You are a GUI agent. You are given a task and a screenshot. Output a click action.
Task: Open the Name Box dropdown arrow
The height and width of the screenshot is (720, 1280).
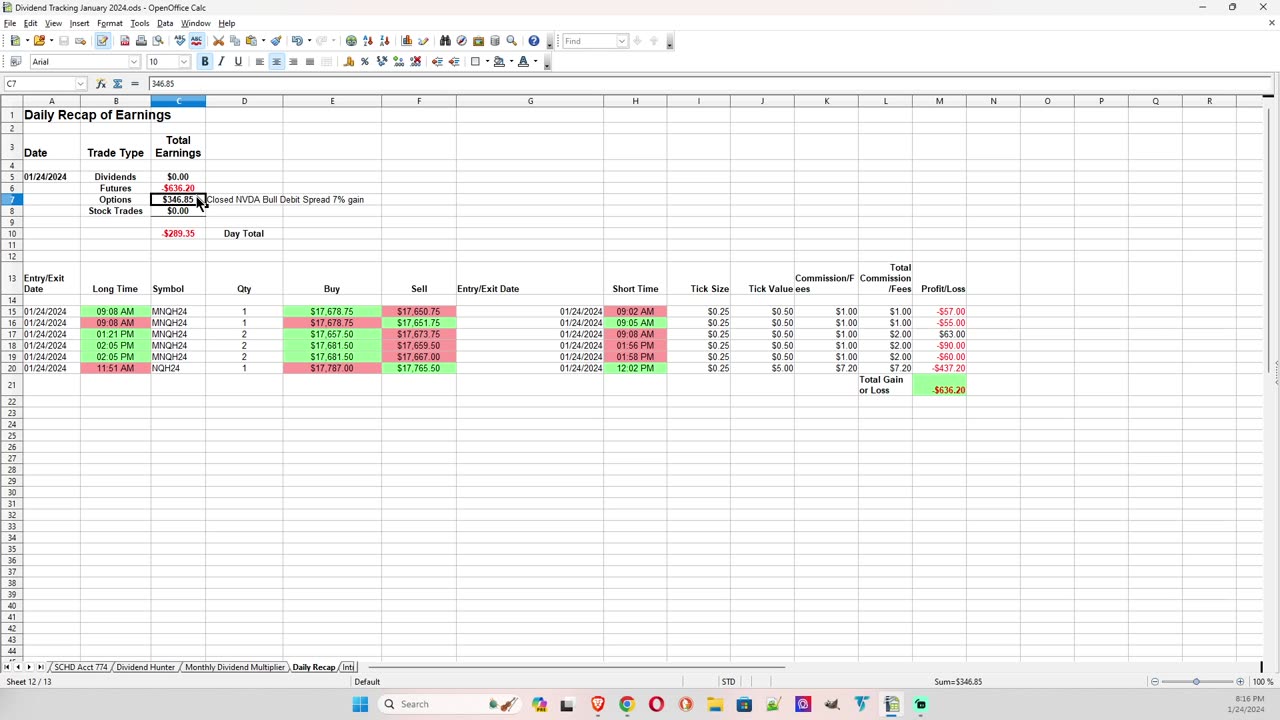click(x=81, y=84)
